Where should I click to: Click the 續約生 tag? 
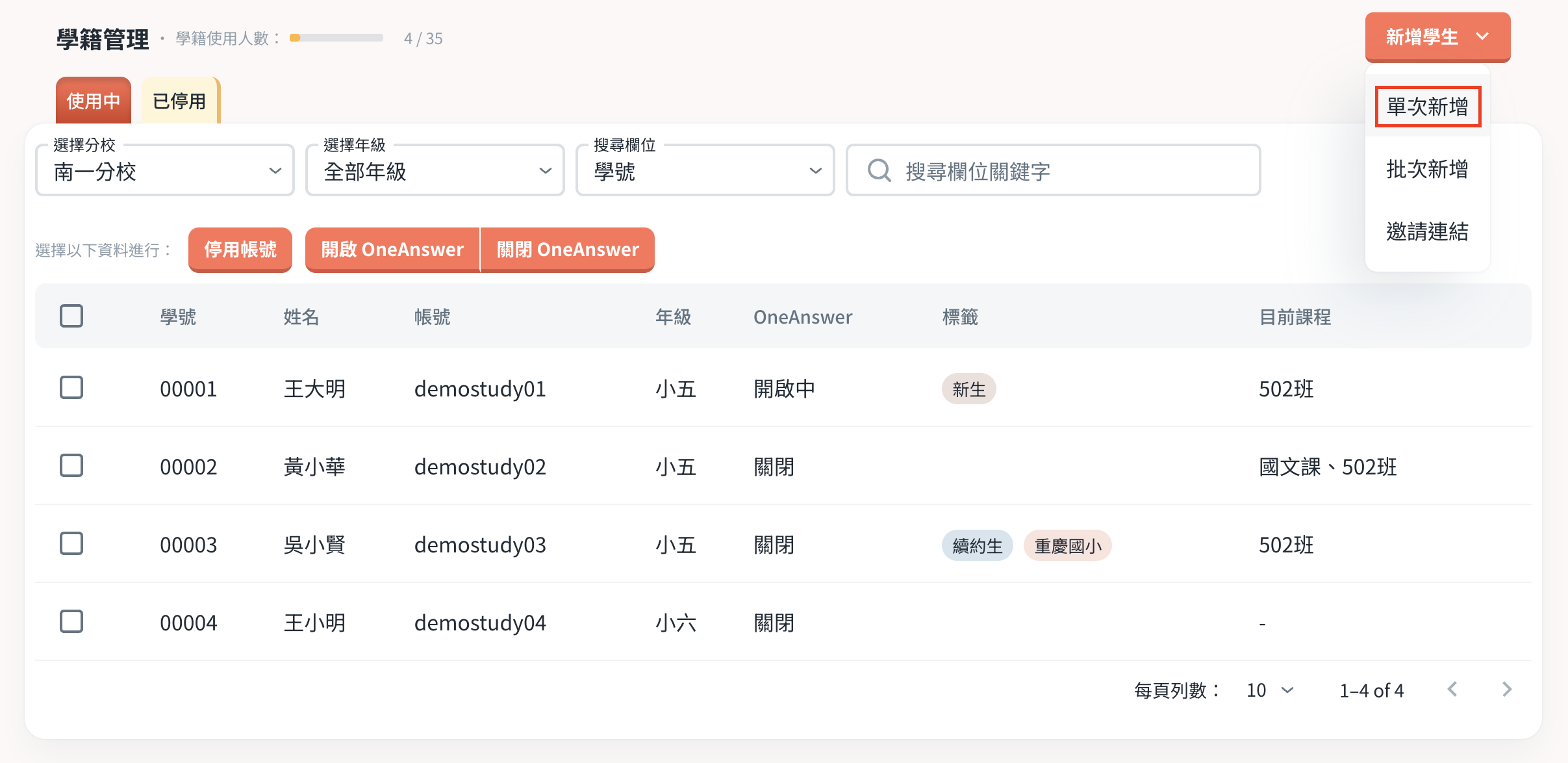coord(978,545)
